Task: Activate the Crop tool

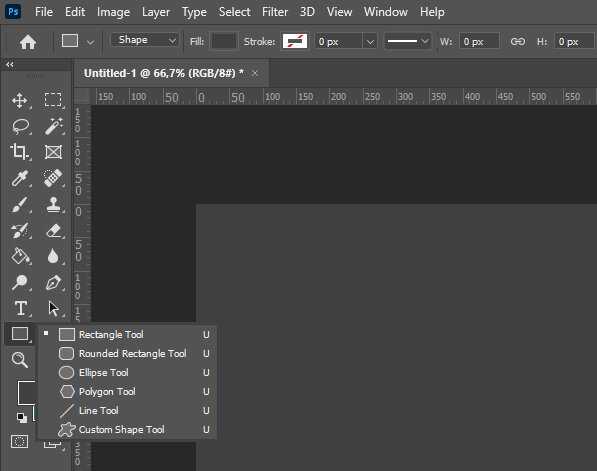Action: (x=19, y=152)
